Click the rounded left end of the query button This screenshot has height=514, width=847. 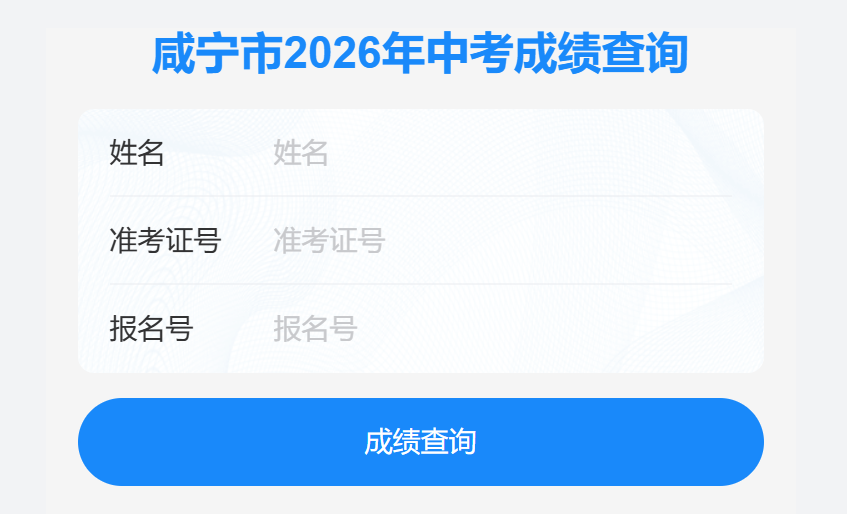click(x=103, y=442)
